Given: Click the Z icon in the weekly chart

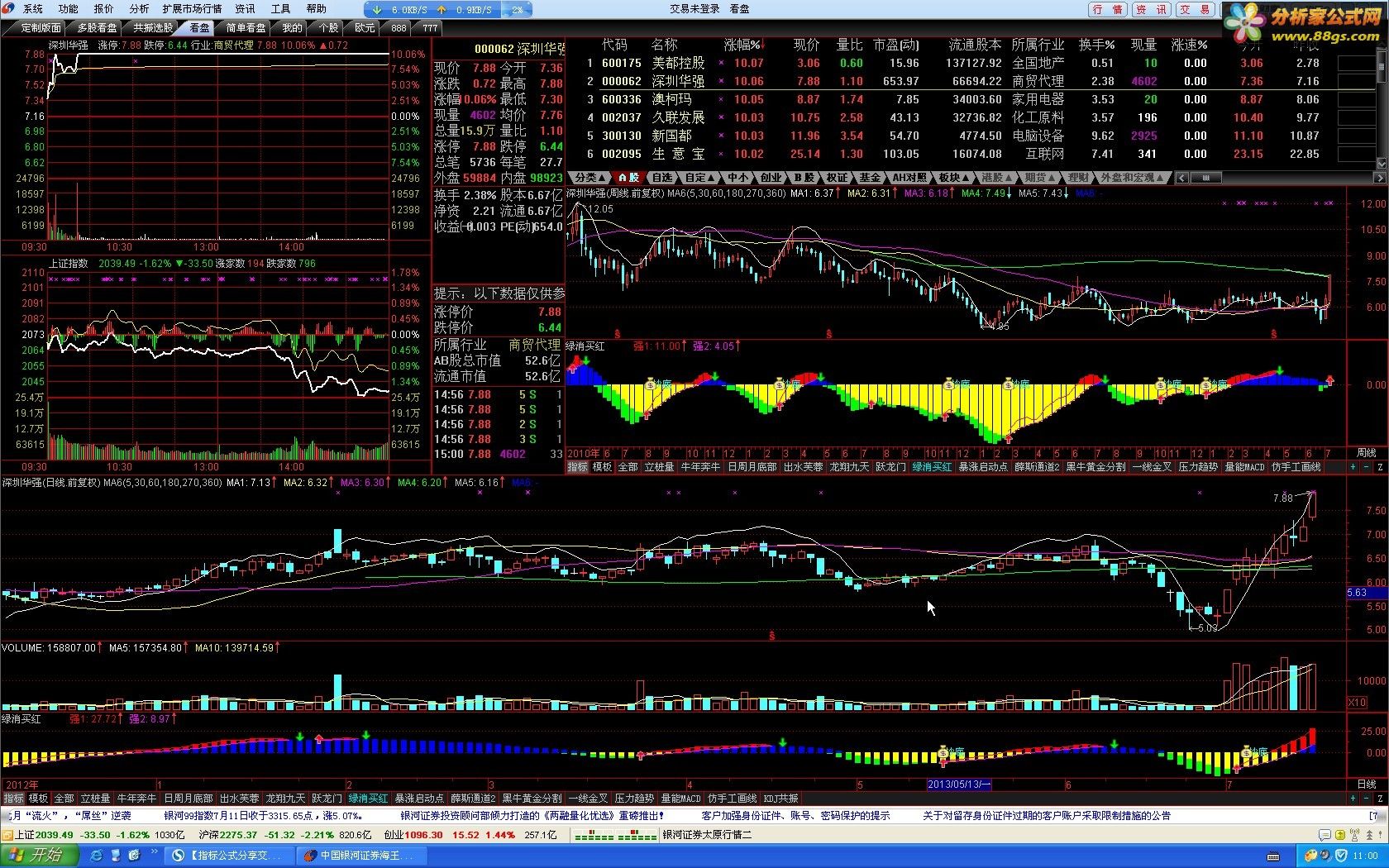Looking at the screenshot, I should [1379, 467].
